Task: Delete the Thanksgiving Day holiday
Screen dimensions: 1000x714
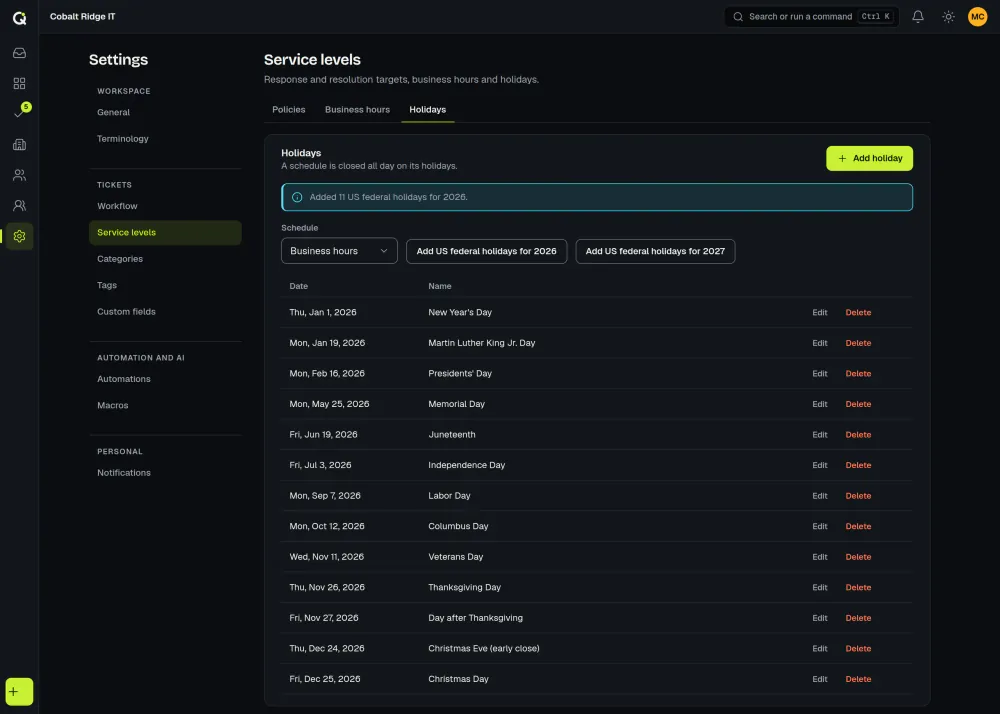Action: (858, 588)
